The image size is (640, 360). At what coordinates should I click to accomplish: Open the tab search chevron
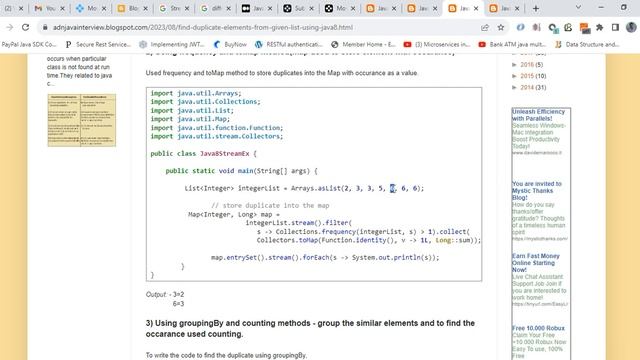pyautogui.click(x=578, y=7)
